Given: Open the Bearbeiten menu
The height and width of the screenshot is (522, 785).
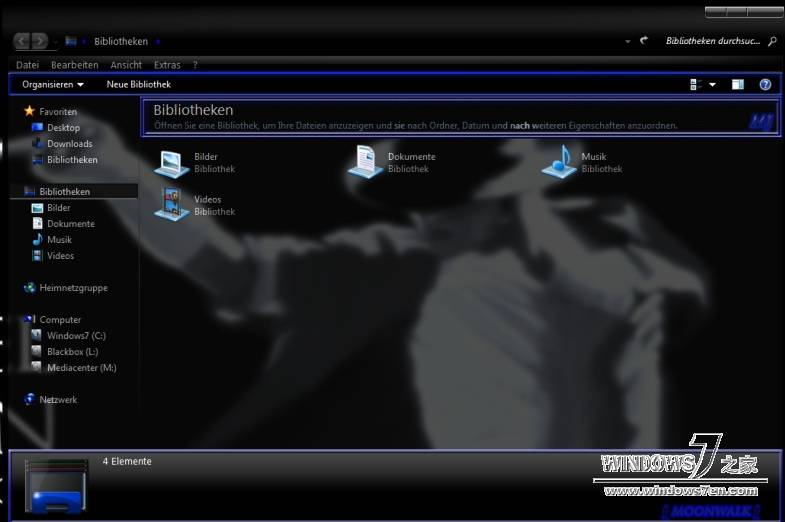Looking at the screenshot, I should 75,65.
